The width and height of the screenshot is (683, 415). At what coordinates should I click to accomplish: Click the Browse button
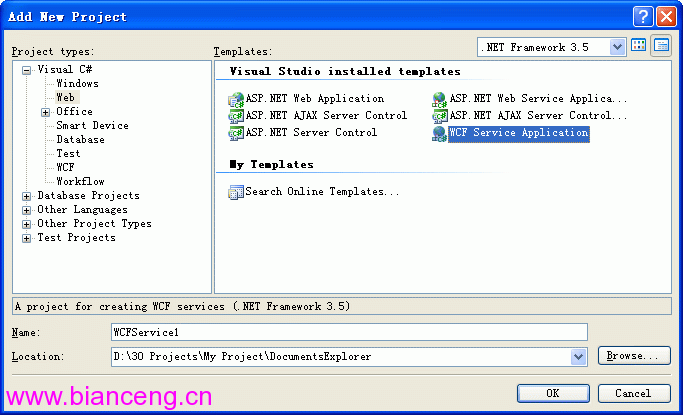point(634,356)
